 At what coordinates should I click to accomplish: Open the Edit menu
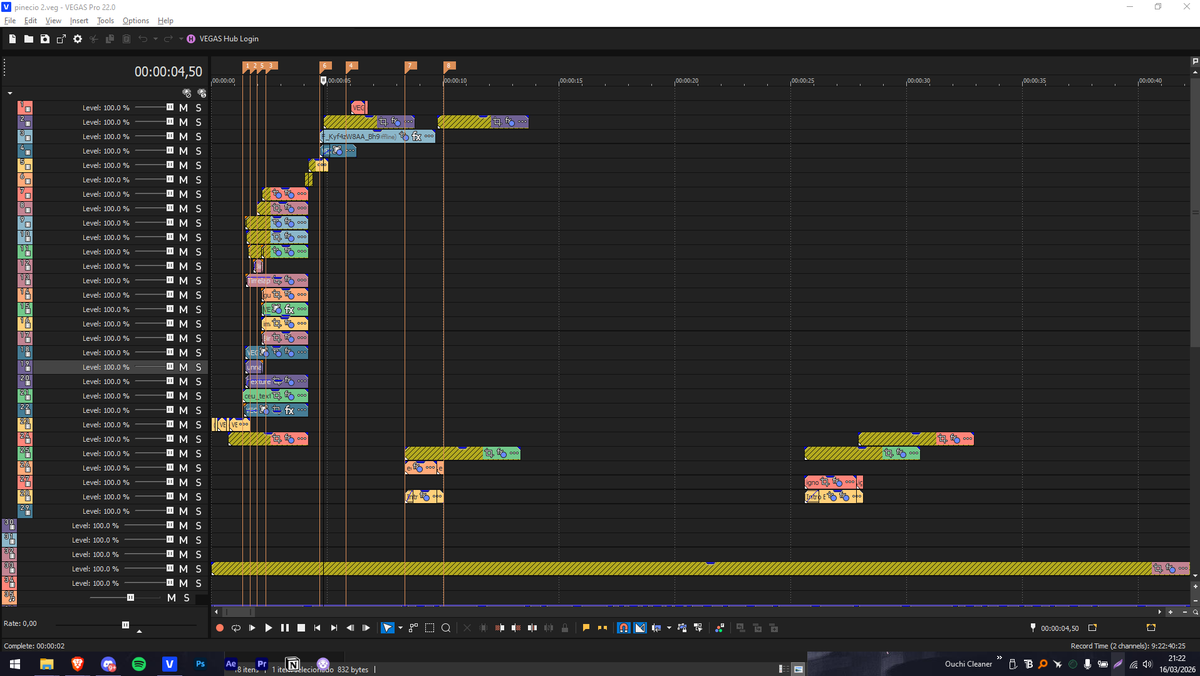pyautogui.click(x=31, y=20)
